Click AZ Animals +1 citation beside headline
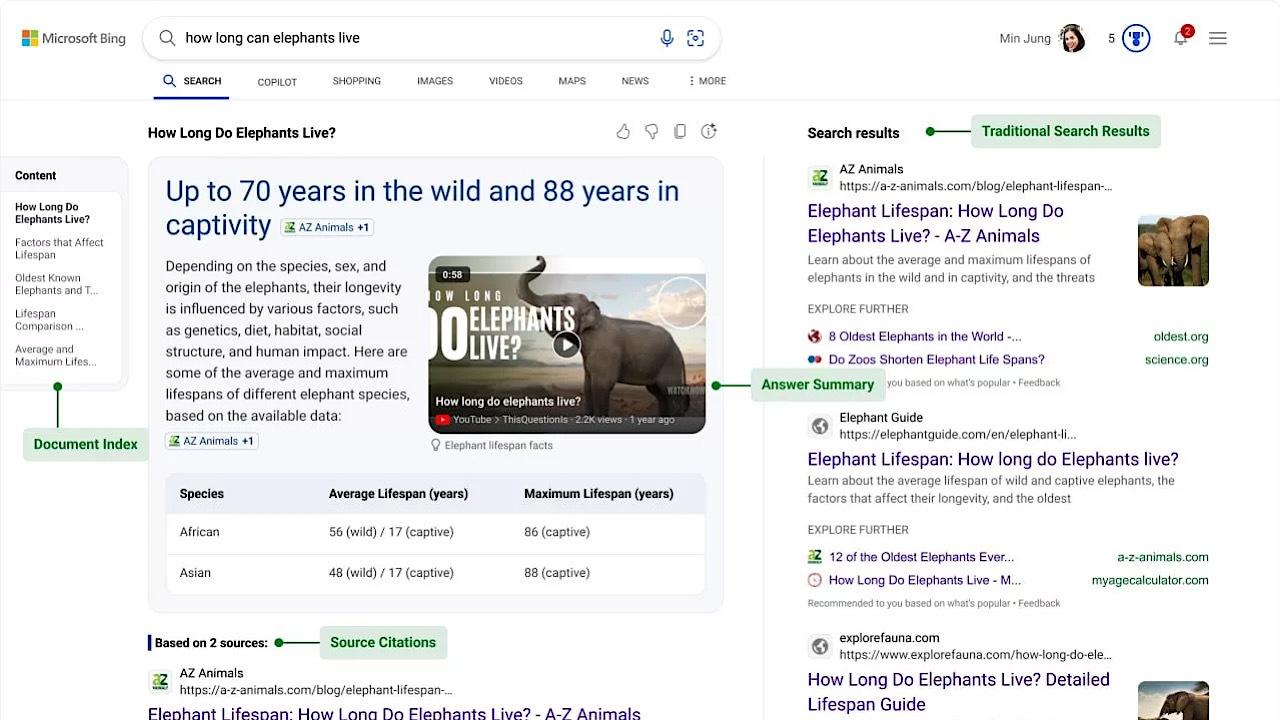The image size is (1280, 720). tap(327, 227)
